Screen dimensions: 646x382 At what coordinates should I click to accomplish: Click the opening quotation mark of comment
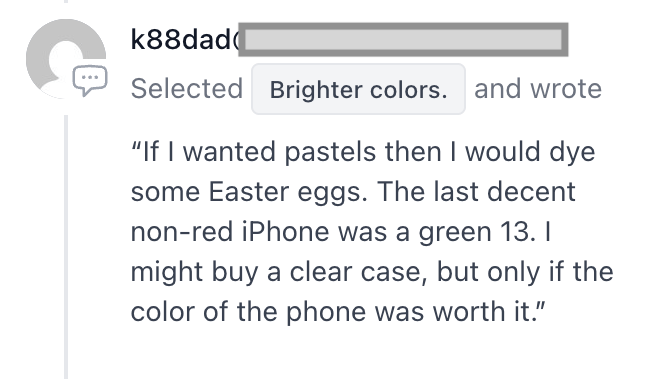coord(136,145)
